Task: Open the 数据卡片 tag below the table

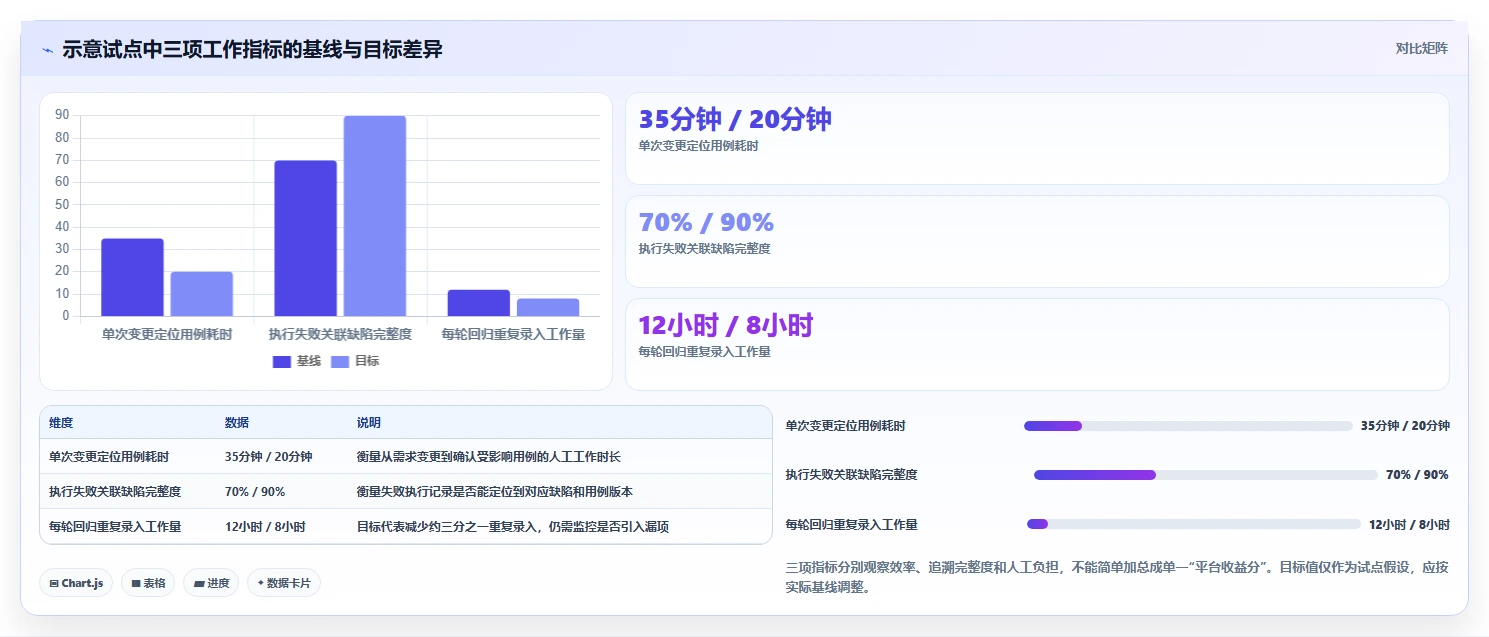Action: tap(284, 583)
